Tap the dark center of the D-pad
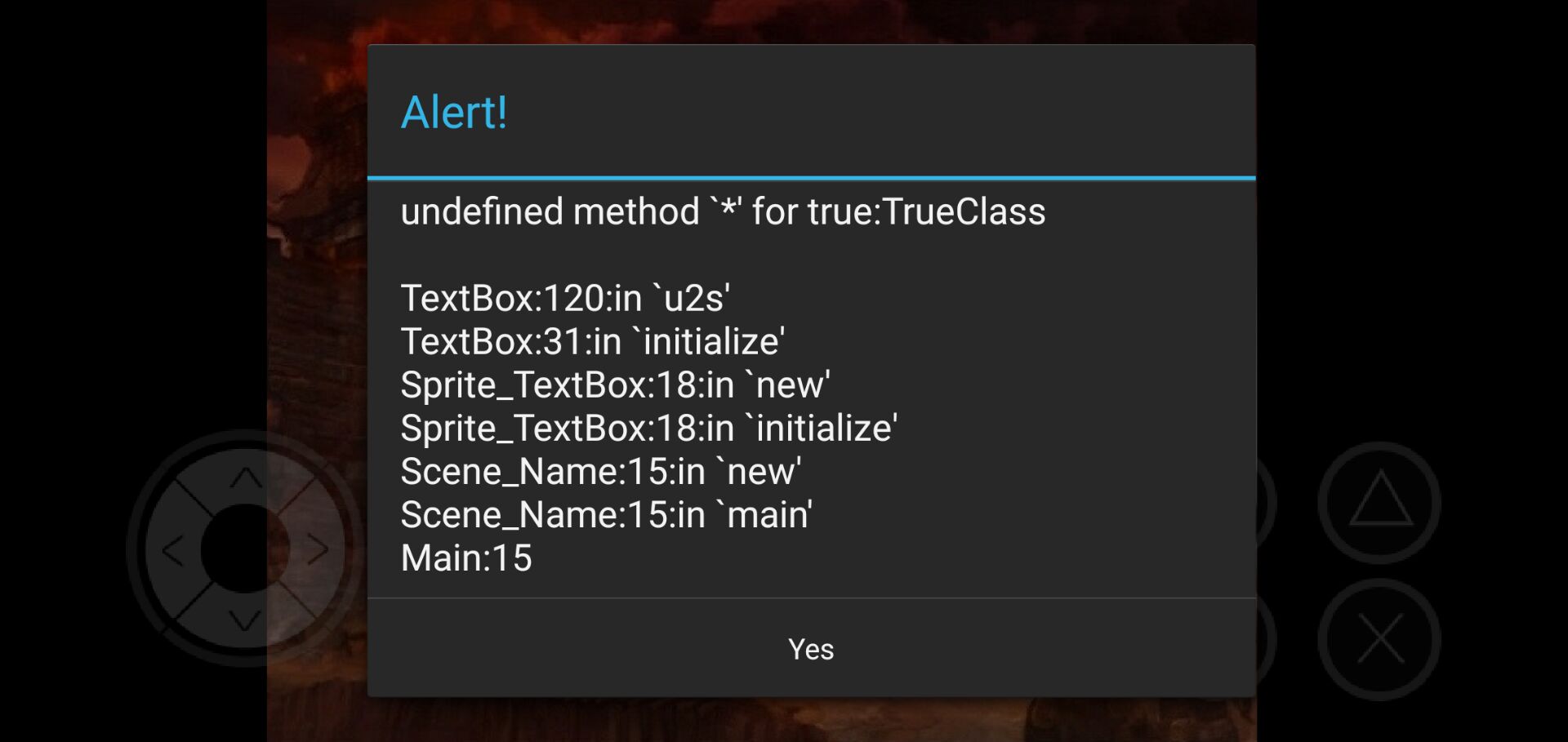1568x742 pixels. pyautogui.click(x=245, y=549)
